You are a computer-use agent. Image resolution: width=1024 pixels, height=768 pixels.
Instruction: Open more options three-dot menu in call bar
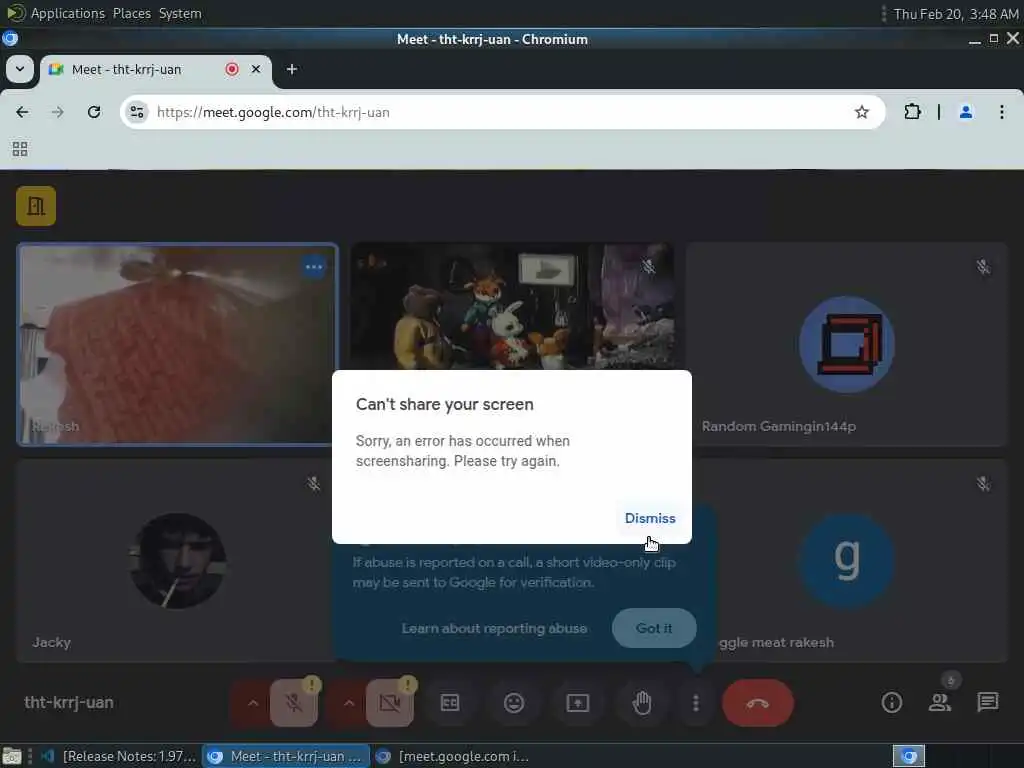696,703
